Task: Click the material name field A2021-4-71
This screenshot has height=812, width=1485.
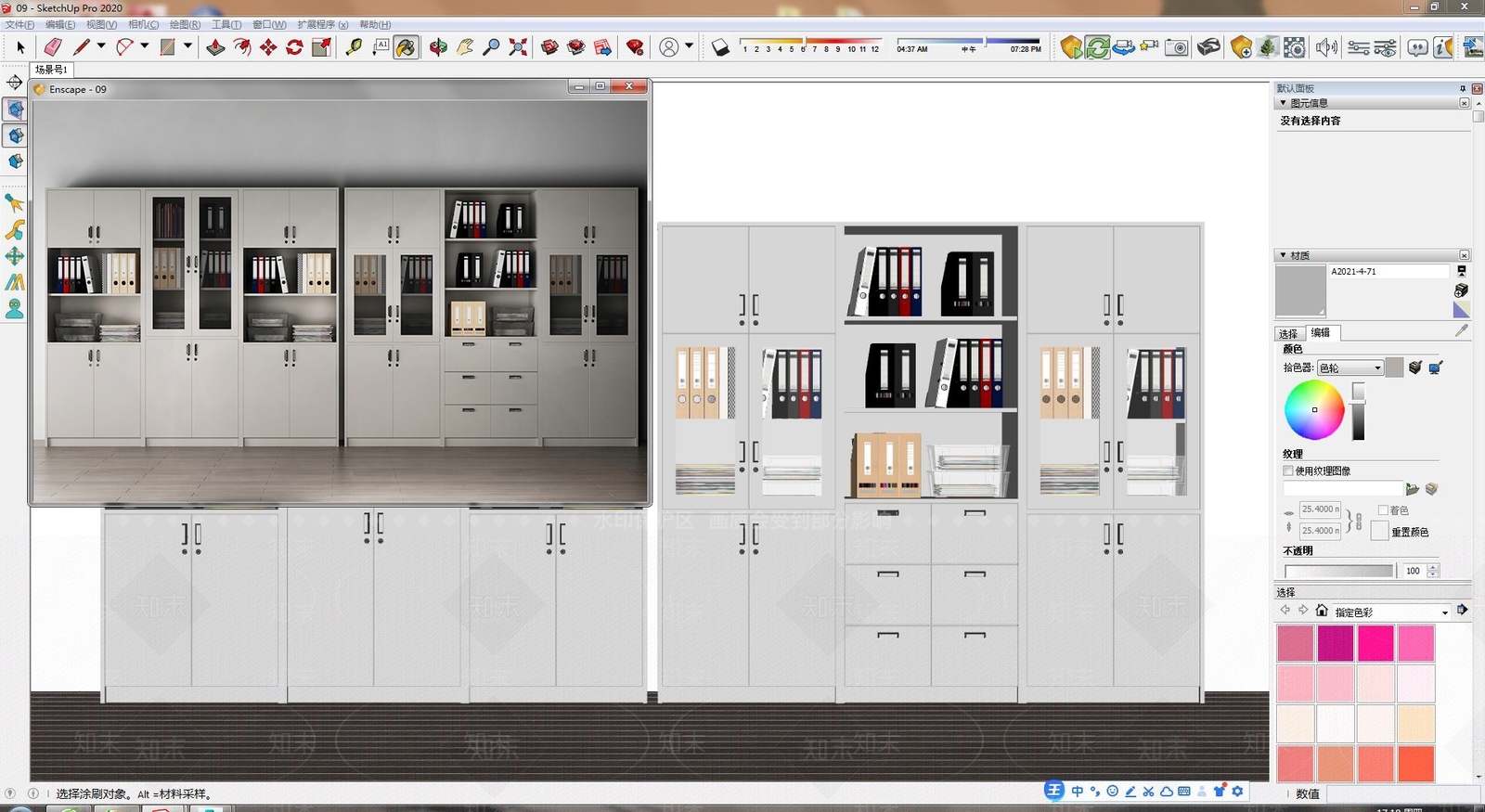Action: [1388, 272]
